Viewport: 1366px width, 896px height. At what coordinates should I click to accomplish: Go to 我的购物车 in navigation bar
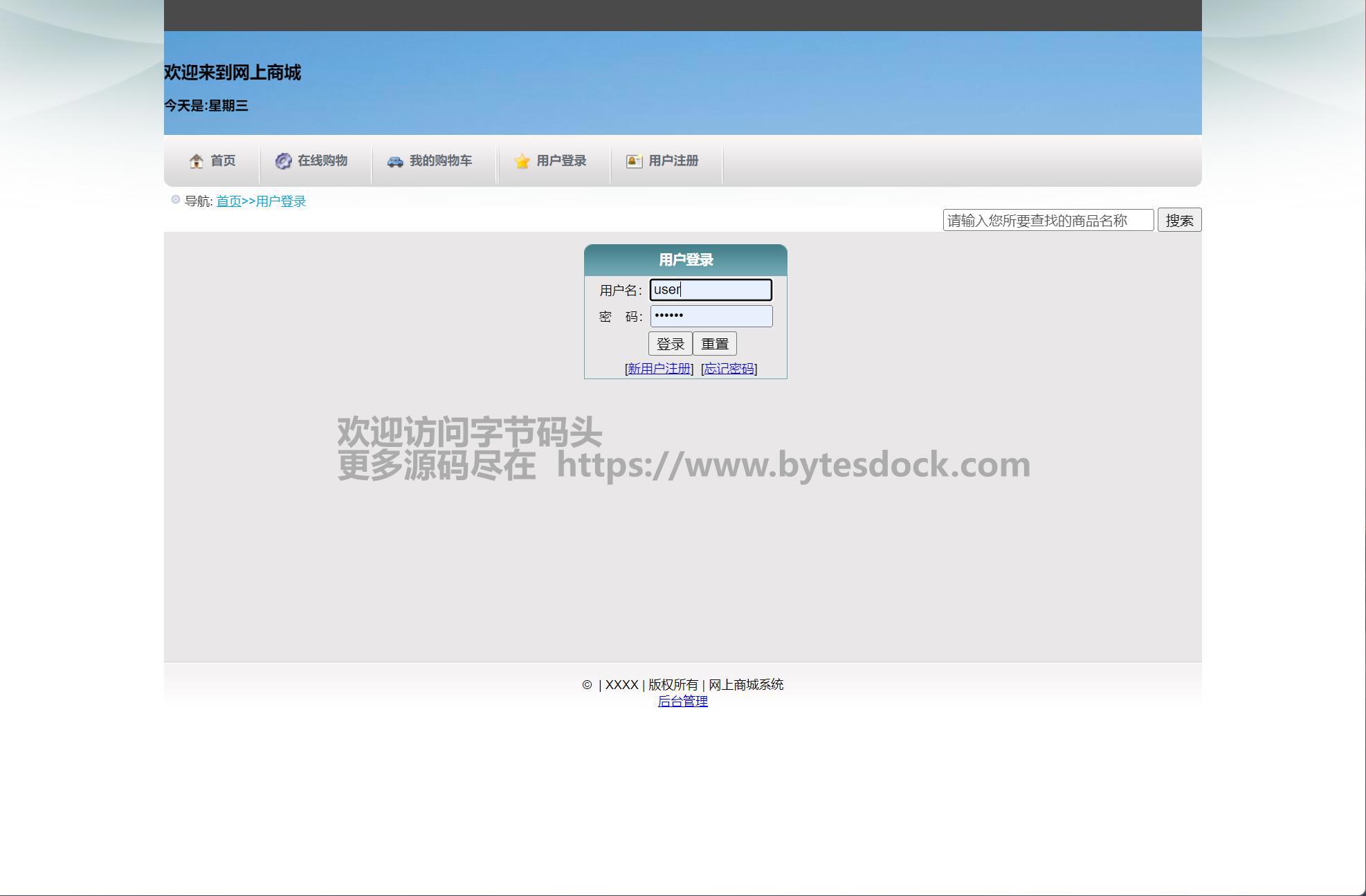[441, 161]
